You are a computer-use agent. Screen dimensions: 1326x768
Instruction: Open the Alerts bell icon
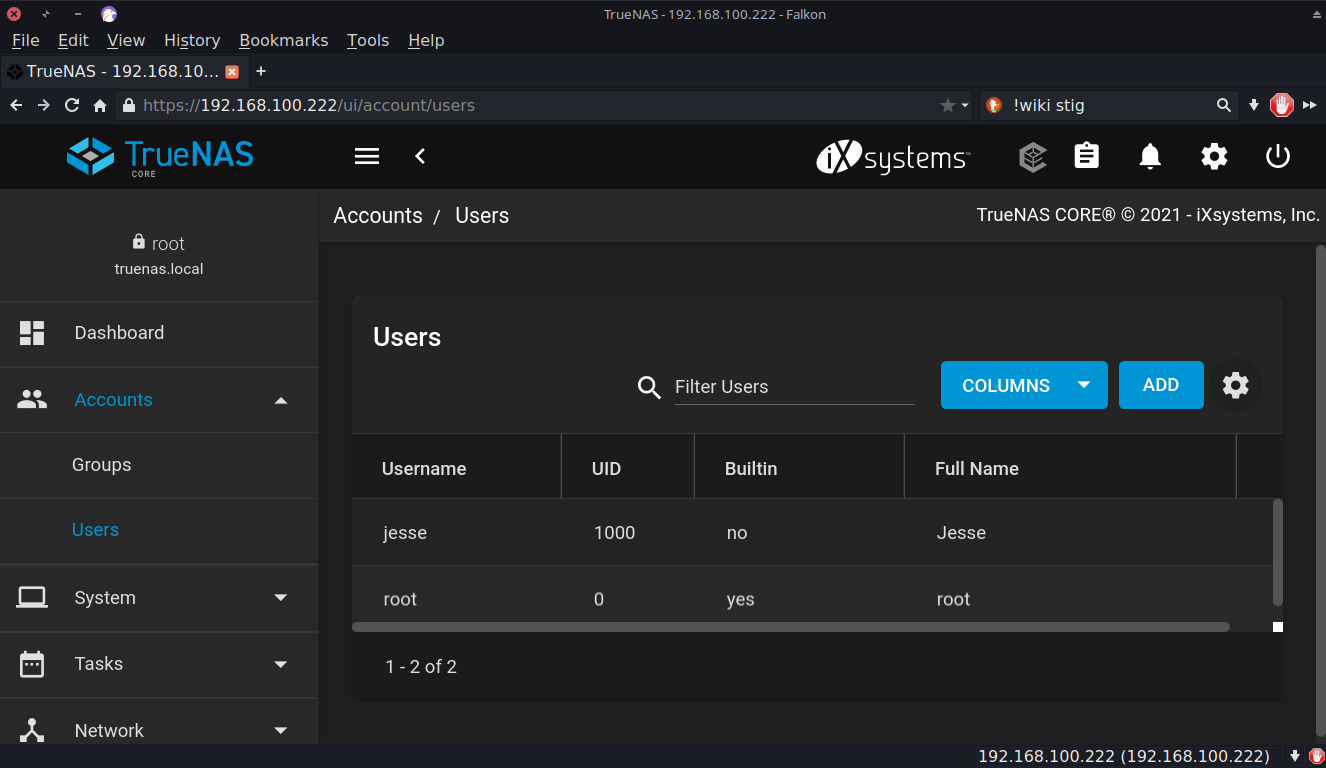[1150, 156]
